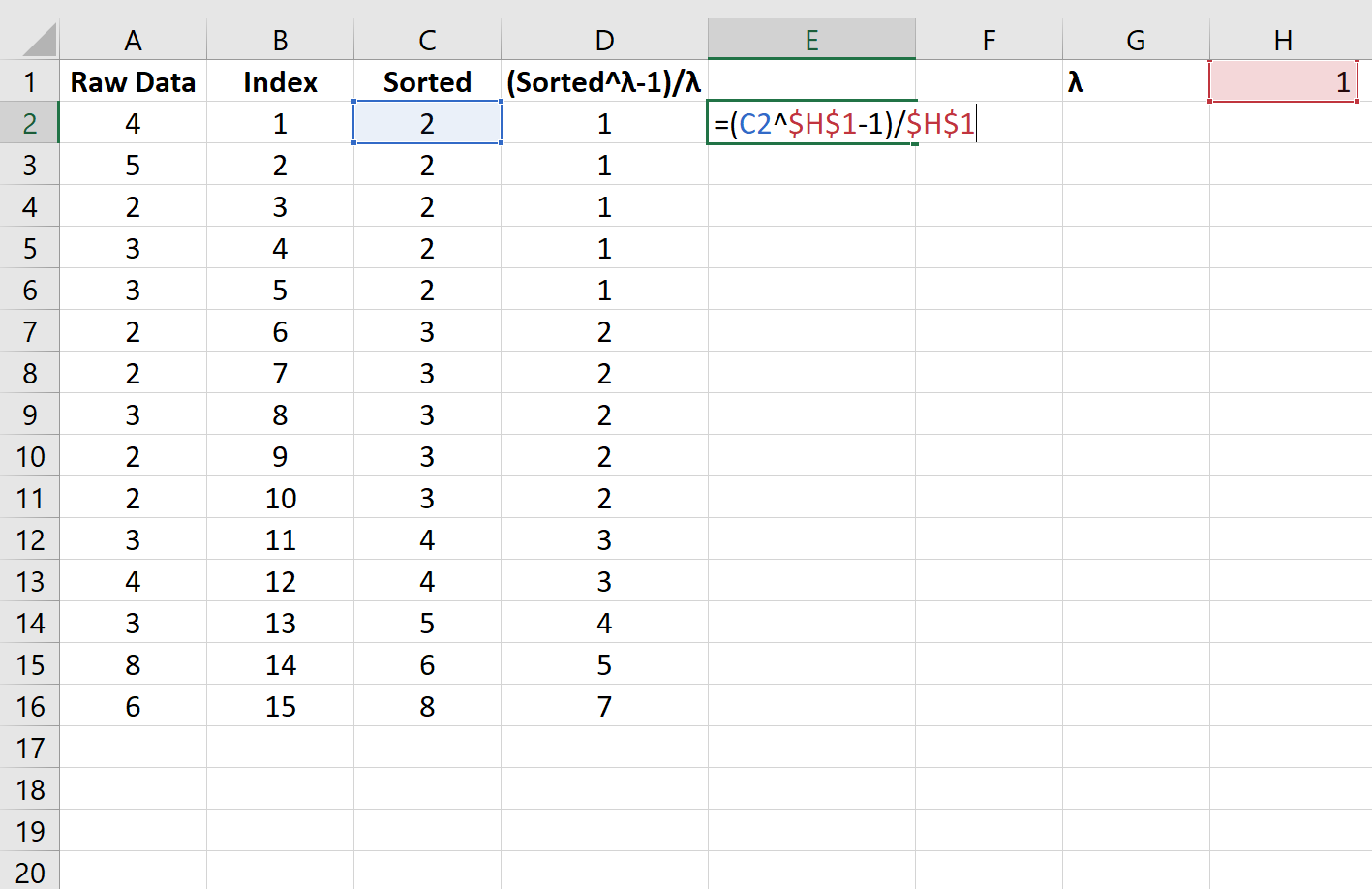The height and width of the screenshot is (889, 1372).
Task: Click the (Sorted^λ-1)/λ header cell
Action: coord(603,81)
